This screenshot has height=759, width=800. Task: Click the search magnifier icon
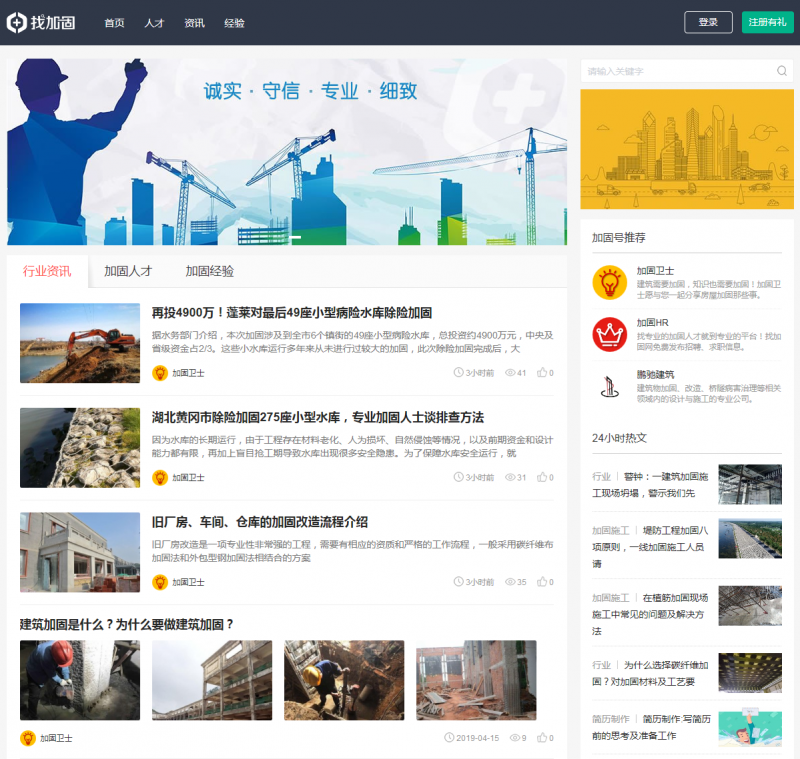[782, 71]
